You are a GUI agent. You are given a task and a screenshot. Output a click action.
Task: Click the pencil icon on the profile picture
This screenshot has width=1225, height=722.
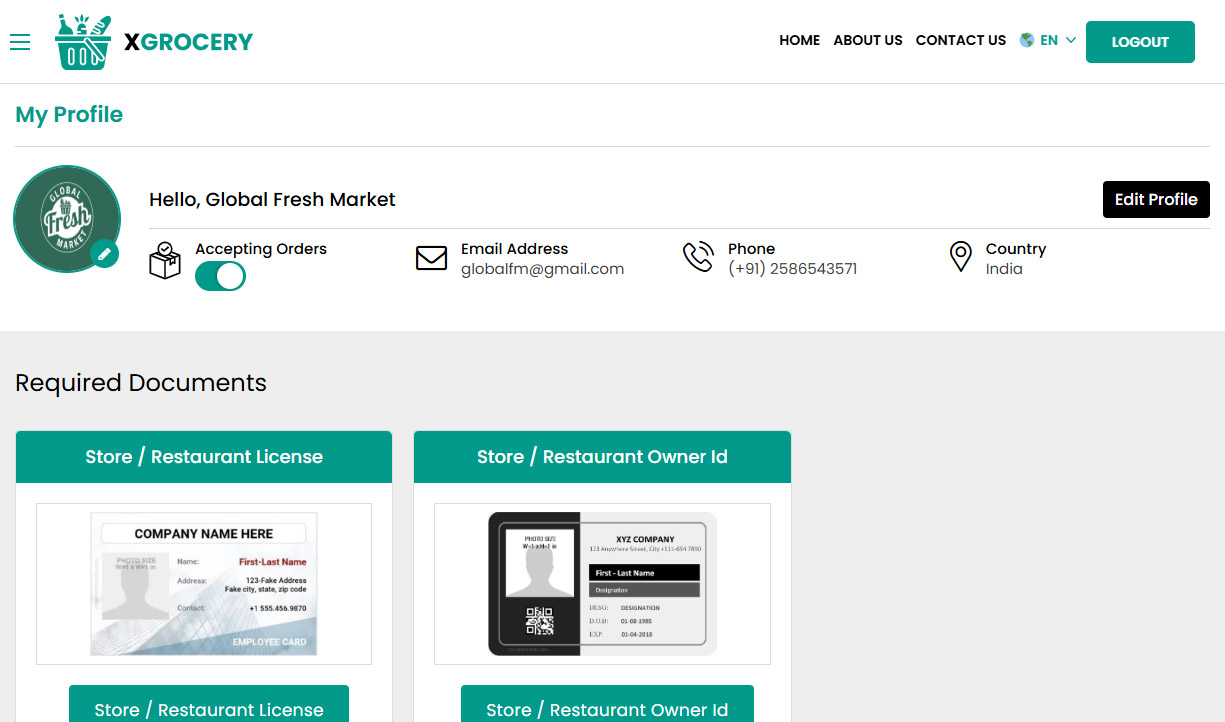(x=105, y=254)
